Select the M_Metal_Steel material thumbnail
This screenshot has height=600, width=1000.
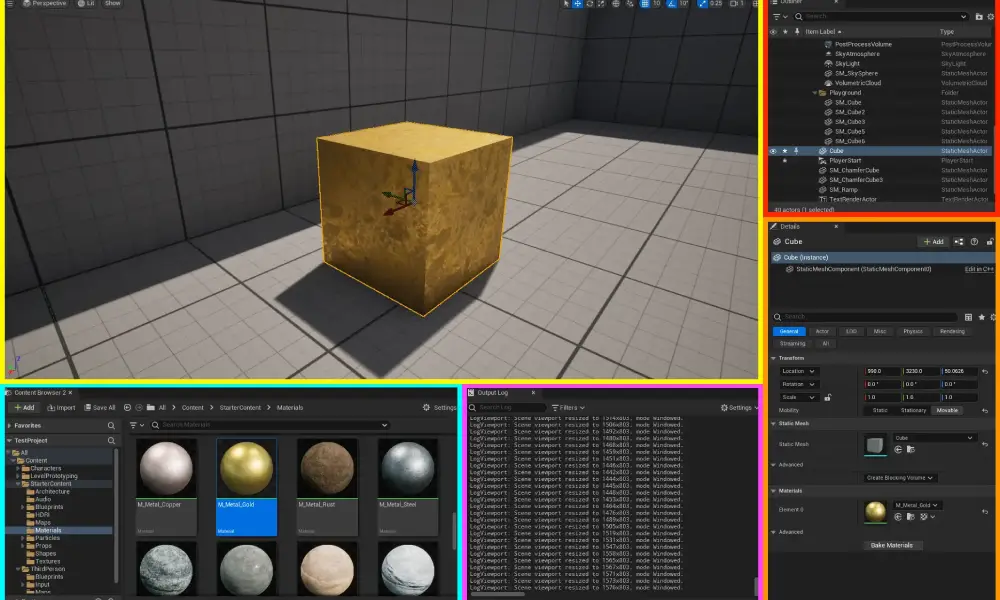click(408, 468)
